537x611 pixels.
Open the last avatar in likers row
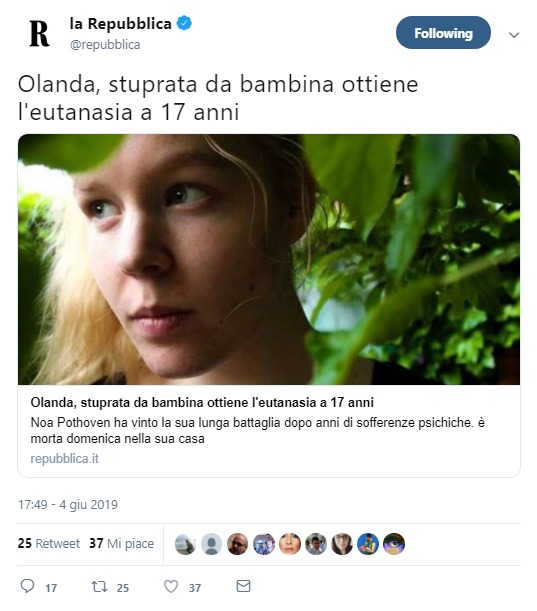point(394,544)
